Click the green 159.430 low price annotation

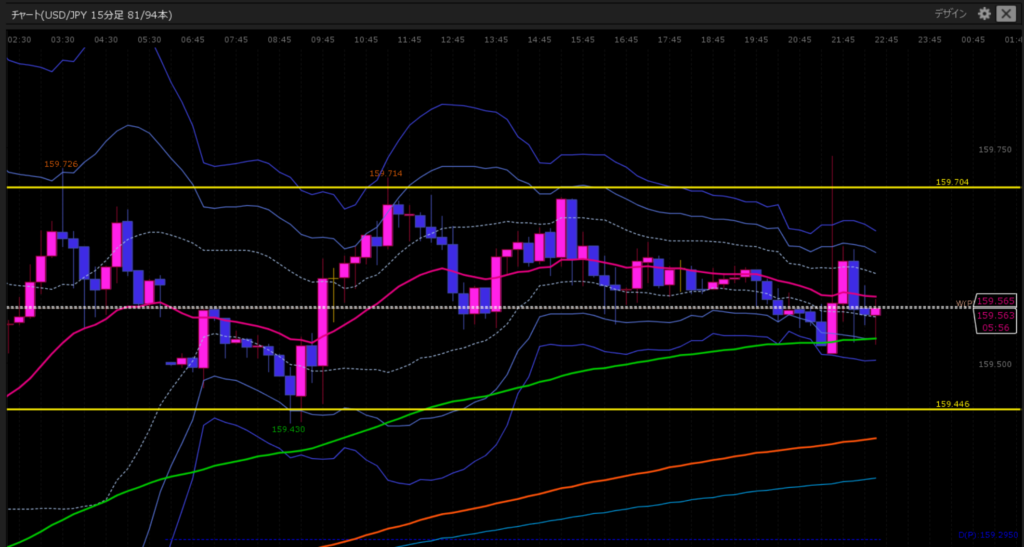pos(288,428)
